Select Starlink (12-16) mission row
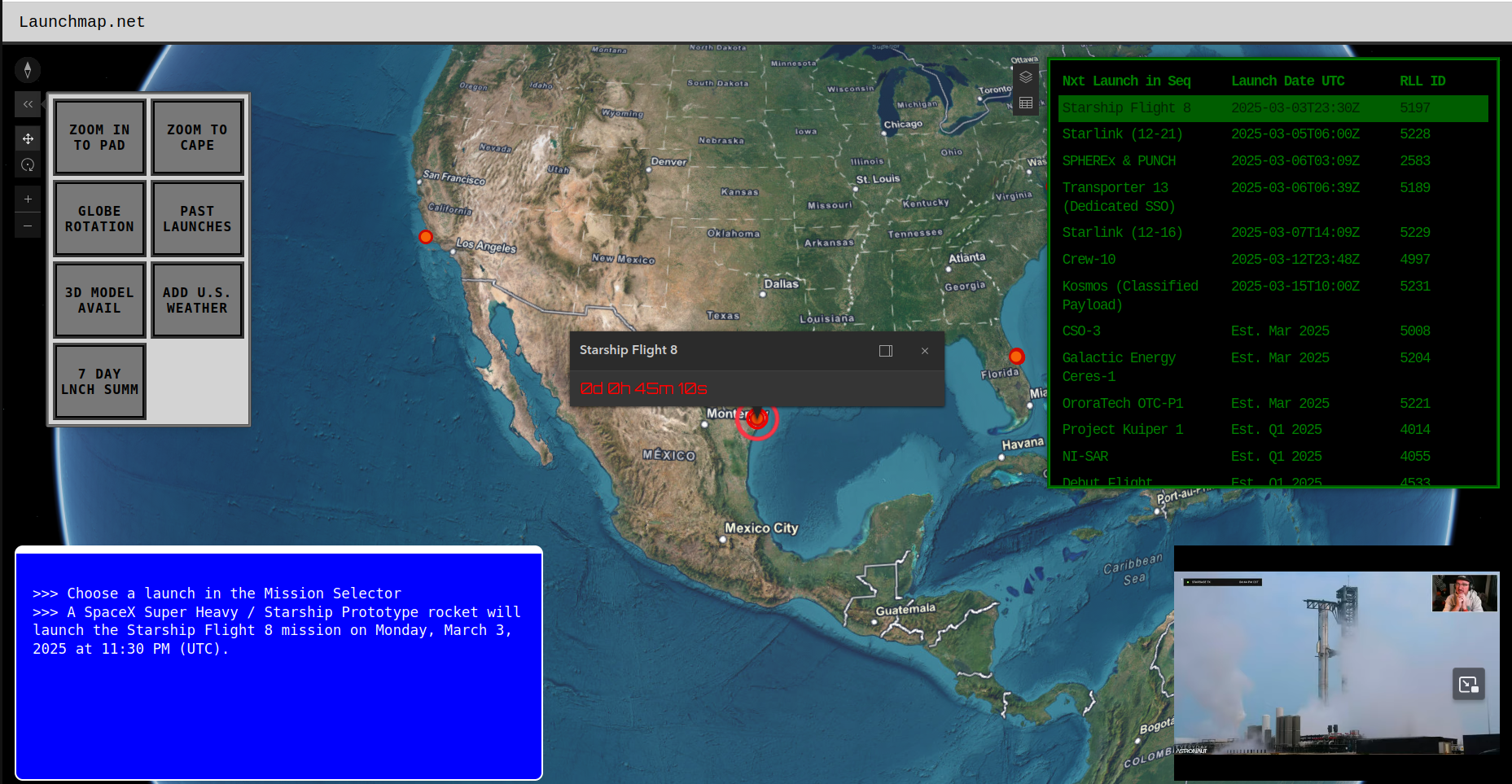This screenshot has height=784, width=1512. [x=1273, y=233]
